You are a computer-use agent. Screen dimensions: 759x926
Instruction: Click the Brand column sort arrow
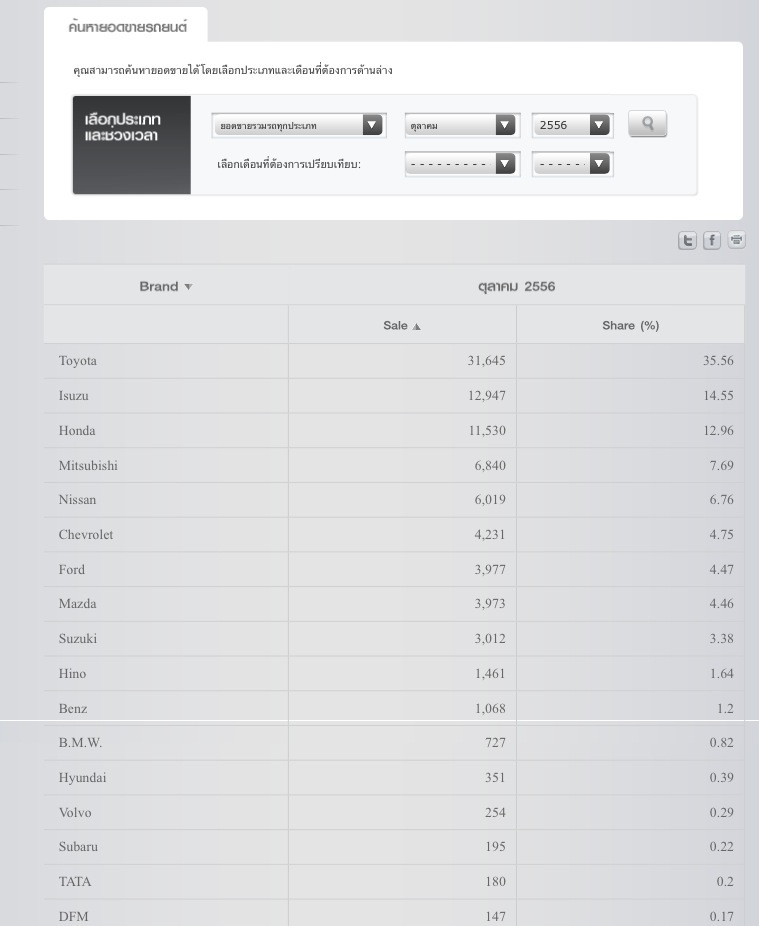pyautogui.click(x=188, y=287)
